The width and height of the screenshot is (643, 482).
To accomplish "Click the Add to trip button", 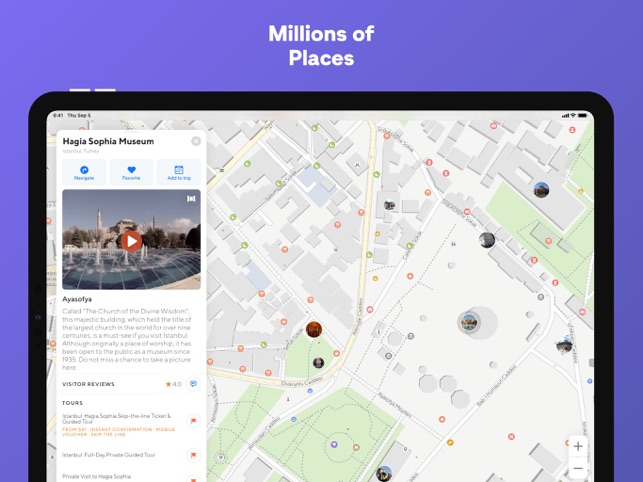I will (x=179, y=172).
